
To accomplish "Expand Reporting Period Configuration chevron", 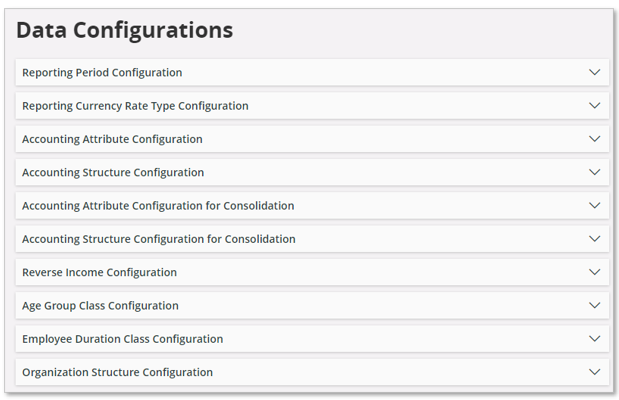I will 594,72.
